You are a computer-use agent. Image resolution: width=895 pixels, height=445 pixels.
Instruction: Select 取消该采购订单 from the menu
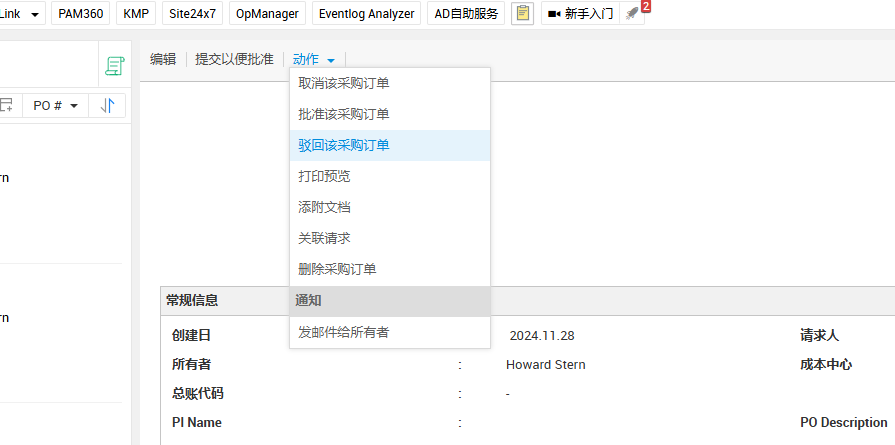344,83
